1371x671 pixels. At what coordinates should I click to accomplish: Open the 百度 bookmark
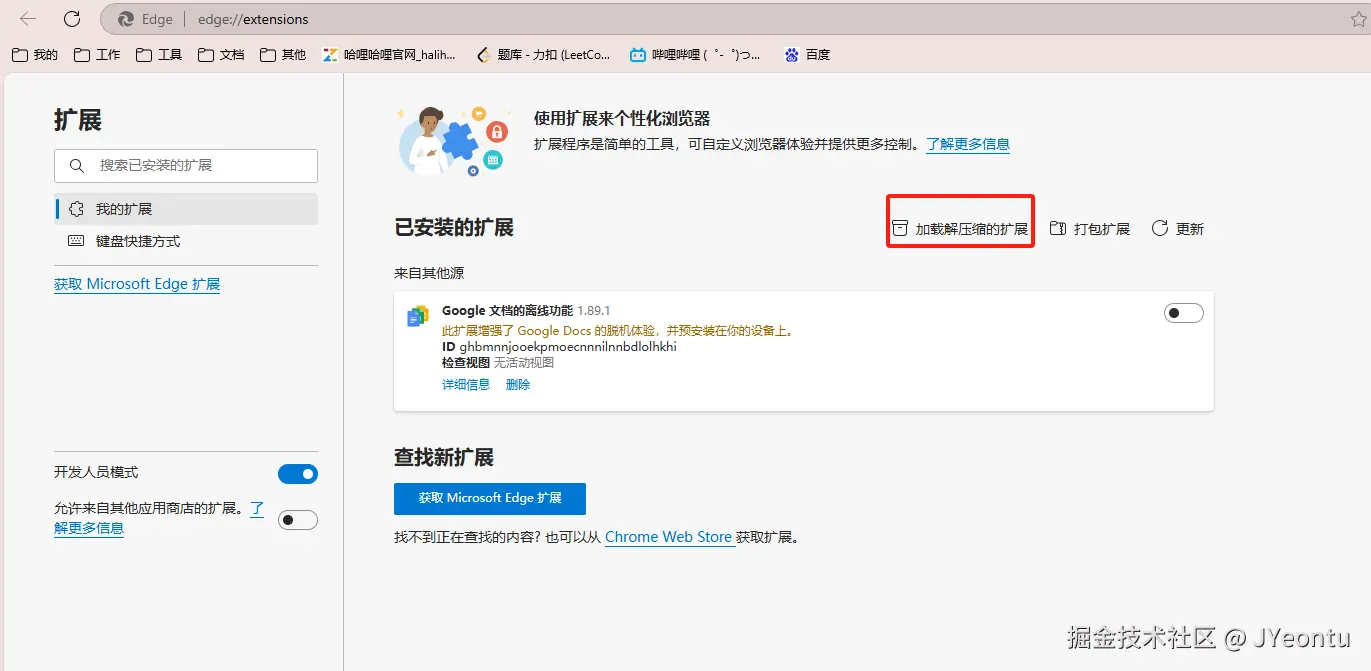point(808,55)
